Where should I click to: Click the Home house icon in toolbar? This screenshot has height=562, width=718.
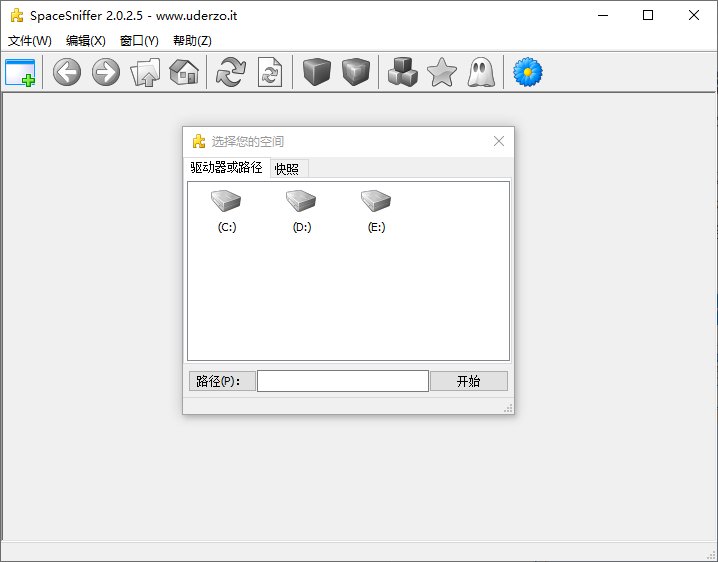coord(184,73)
